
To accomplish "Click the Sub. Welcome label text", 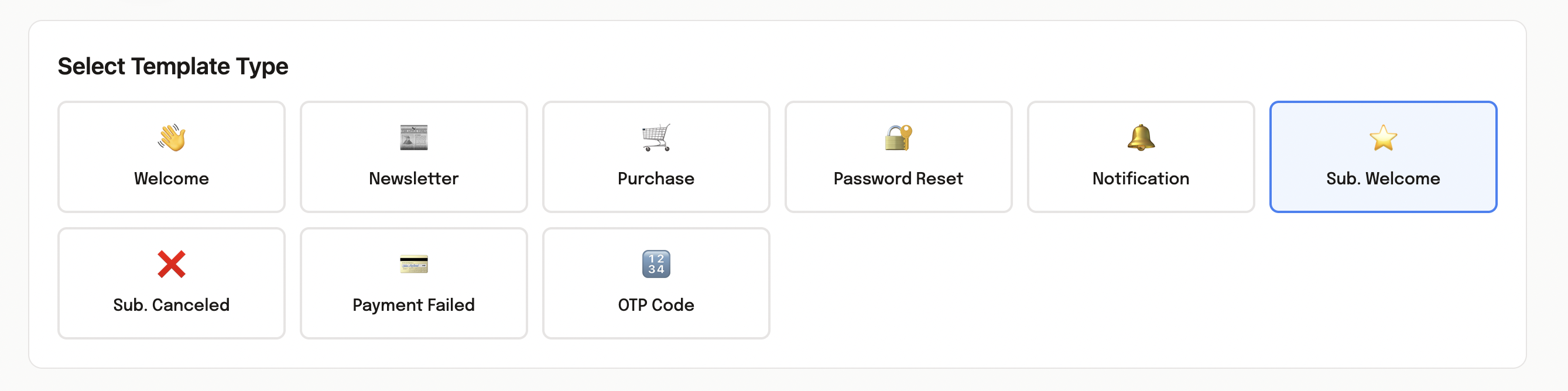I will pos(1382,179).
